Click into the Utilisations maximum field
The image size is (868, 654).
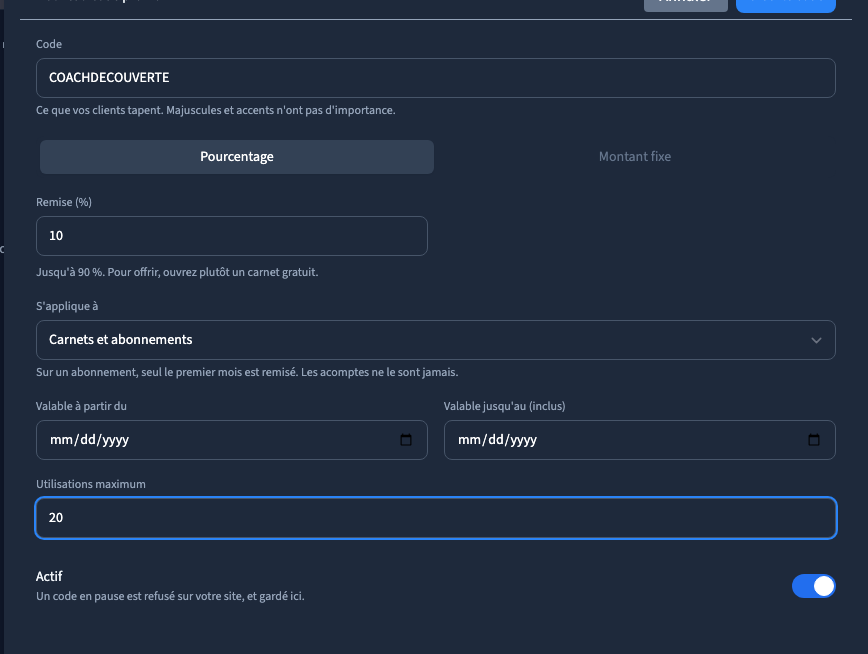click(x=436, y=518)
